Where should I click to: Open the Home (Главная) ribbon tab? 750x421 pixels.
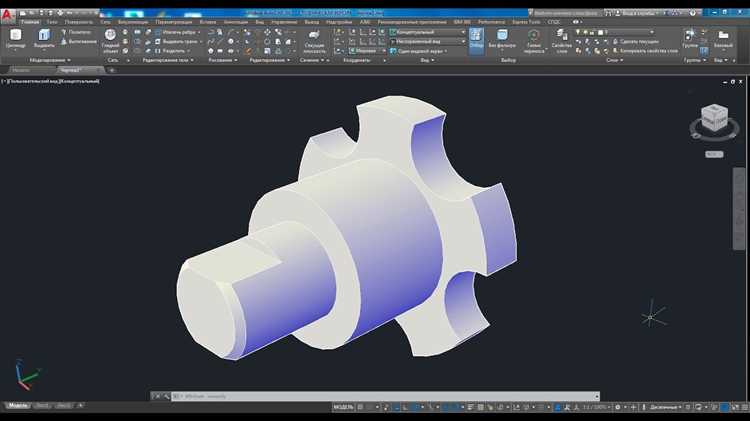pos(30,22)
